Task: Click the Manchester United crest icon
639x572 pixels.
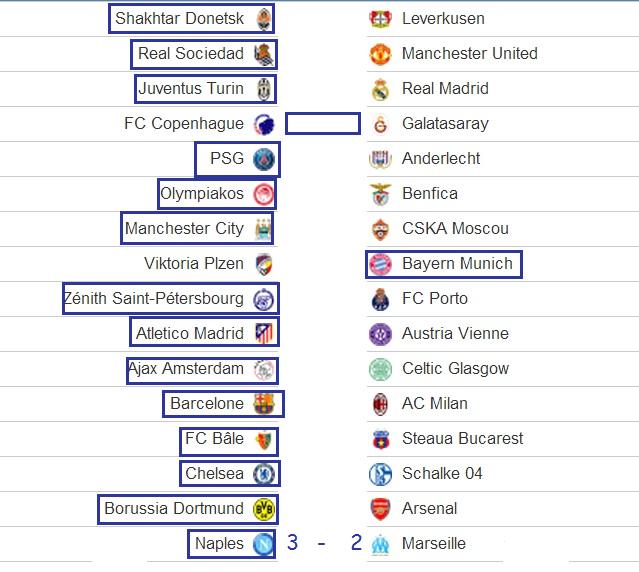Action: [x=380, y=54]
